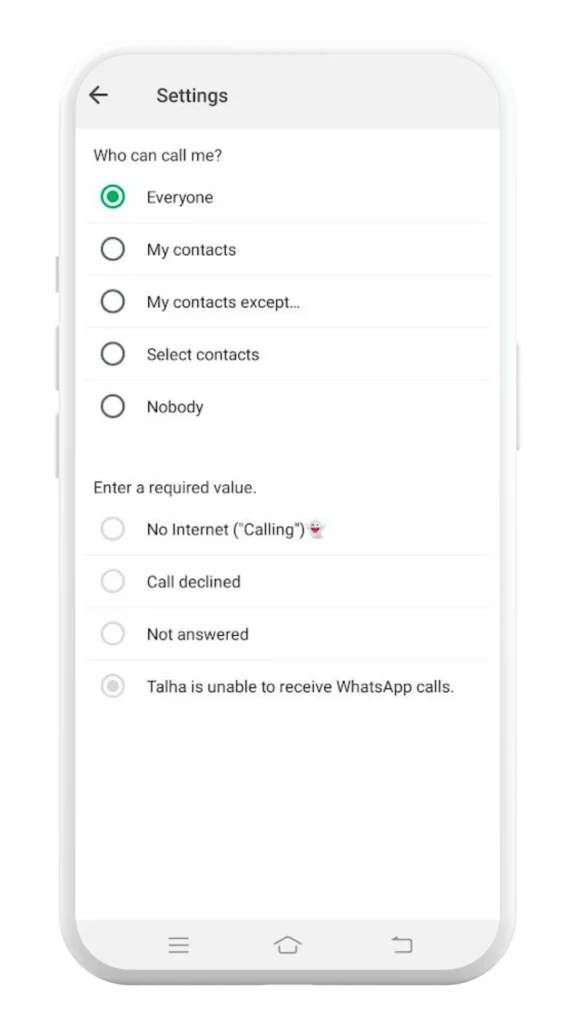Viewport: 576px width, 1024px height.
Task: Click the Everyone label text
Action: (180, 197)
